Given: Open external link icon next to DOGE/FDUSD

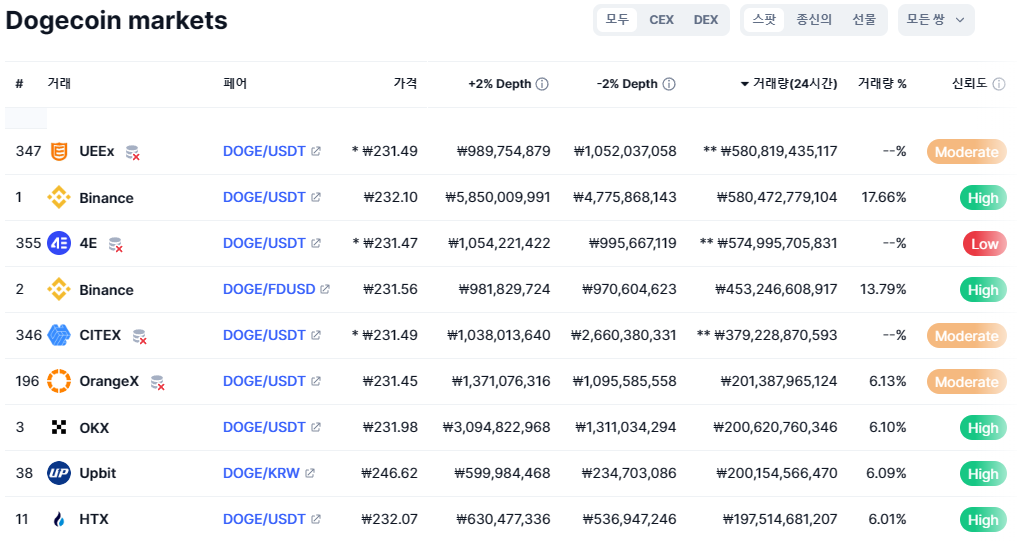Looking at the screenshot, I should click(x=325, y=289).
